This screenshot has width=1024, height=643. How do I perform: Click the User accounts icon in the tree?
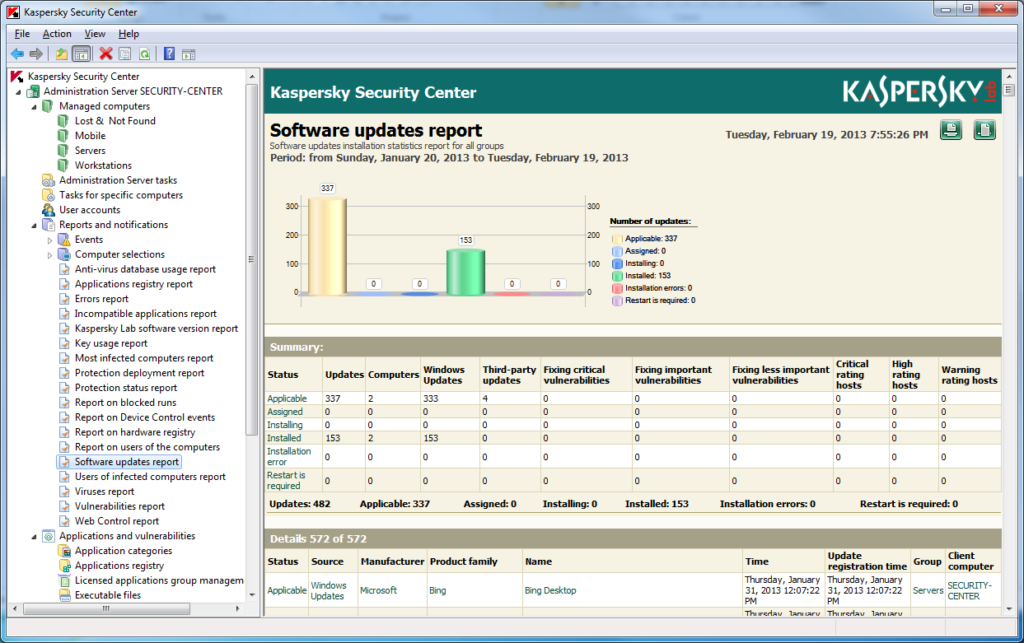[48, 210]
